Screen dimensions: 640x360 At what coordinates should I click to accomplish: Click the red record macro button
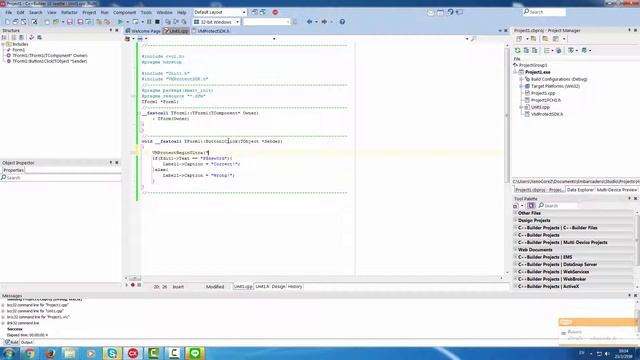133,285
